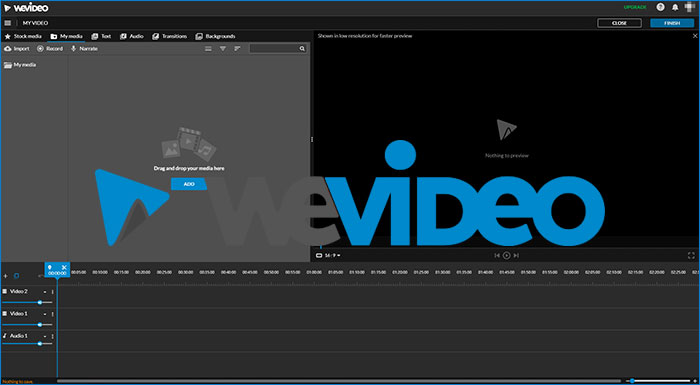This screenshot has height=385, width=700.
Task: Click the Video 1 track icon
Action: (5, 314)
